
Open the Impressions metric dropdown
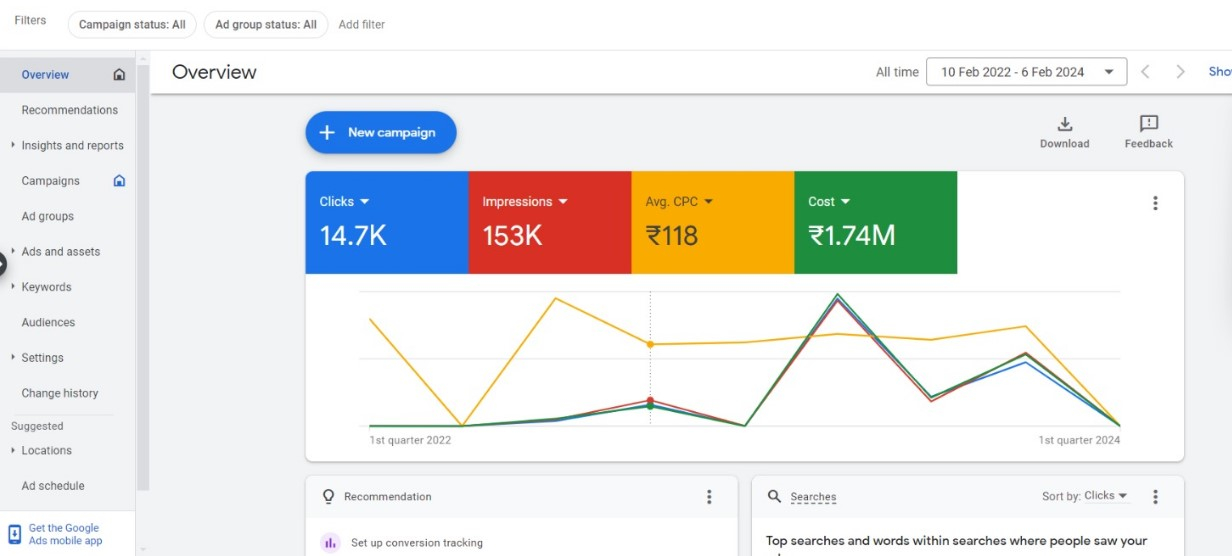point(563,202)
